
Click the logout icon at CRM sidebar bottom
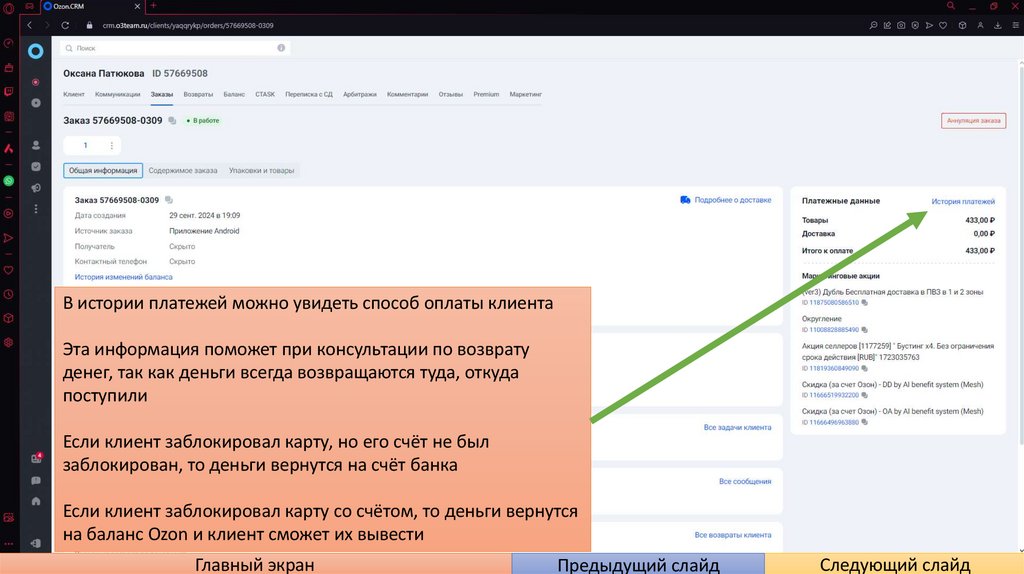coord(36,543)
